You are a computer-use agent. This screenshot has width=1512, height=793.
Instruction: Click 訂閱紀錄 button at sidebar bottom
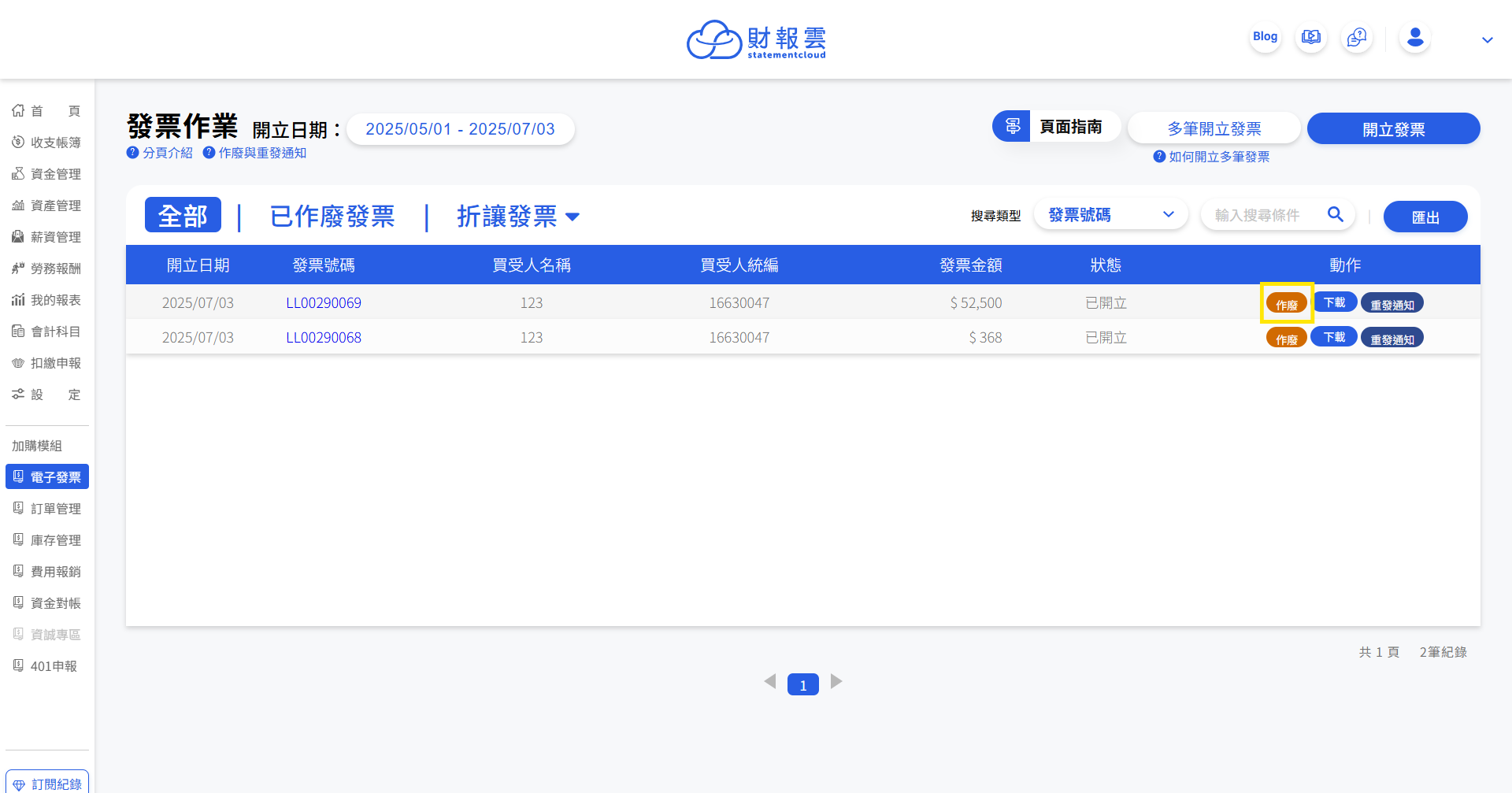click(47, 783)
